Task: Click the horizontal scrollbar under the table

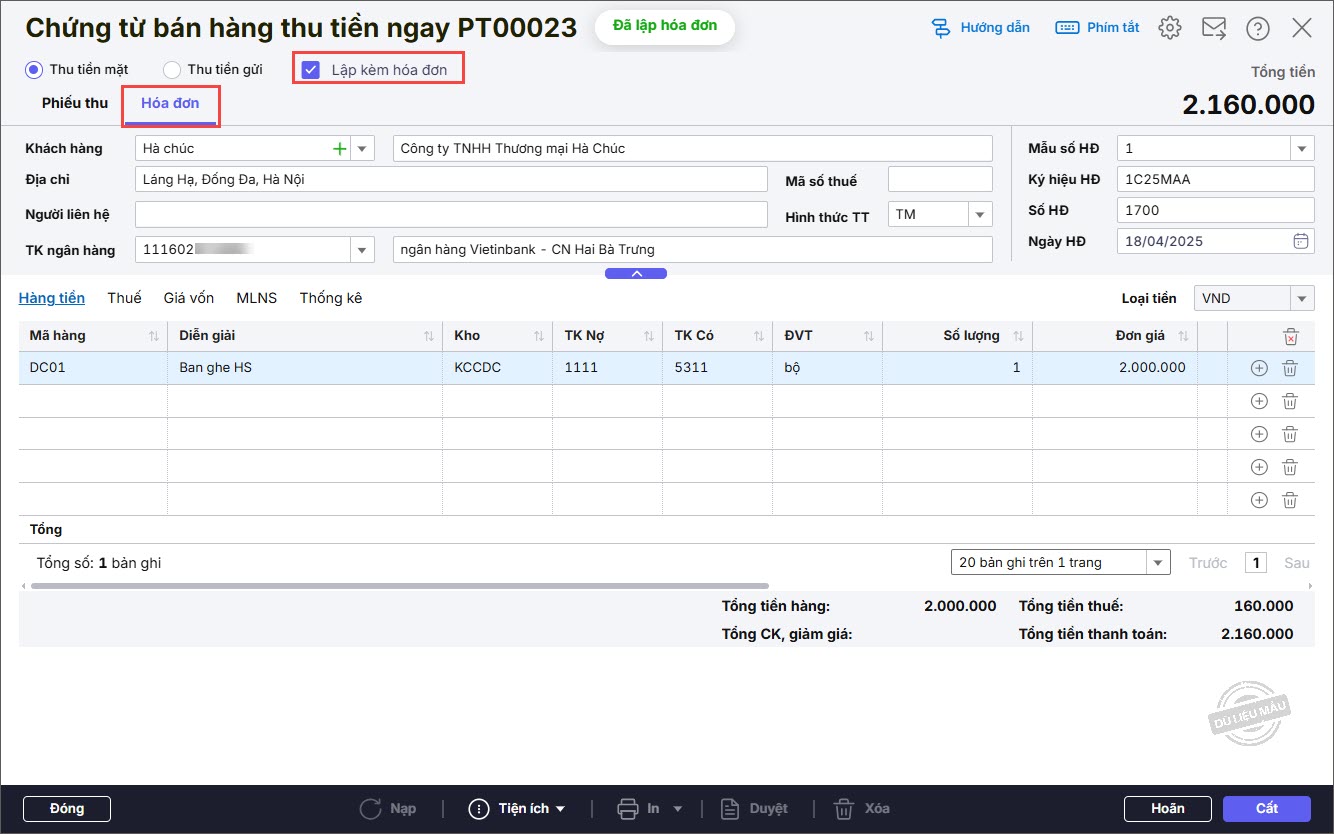Action: 400,586
